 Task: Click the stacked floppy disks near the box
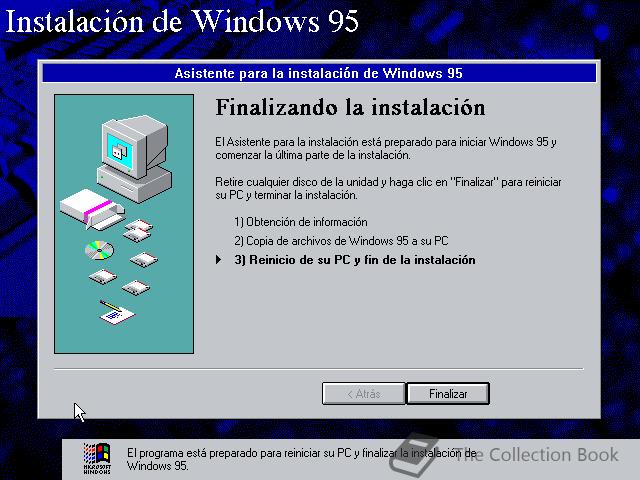138,230
